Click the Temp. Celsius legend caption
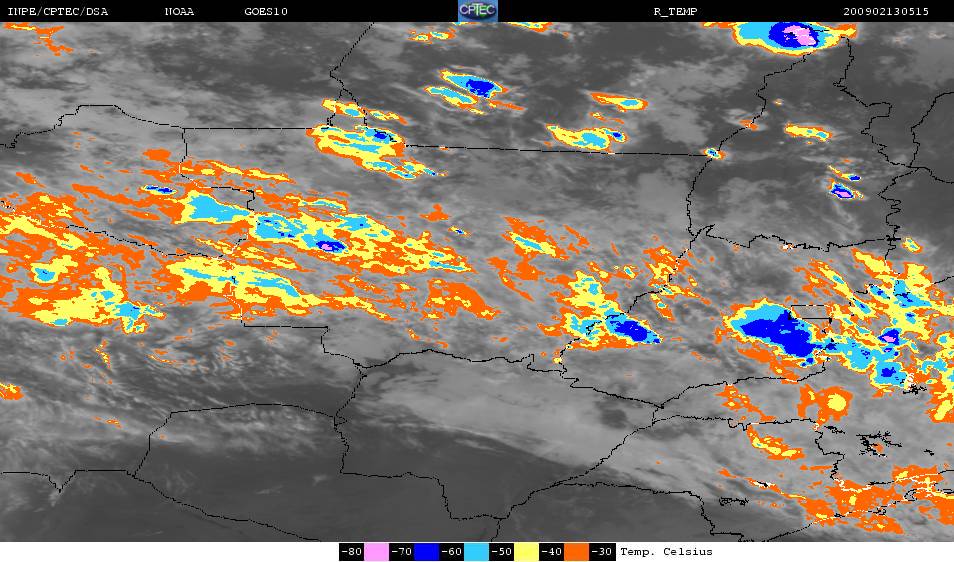This screenshot has height=562, width=954. [x=666, y=552]
